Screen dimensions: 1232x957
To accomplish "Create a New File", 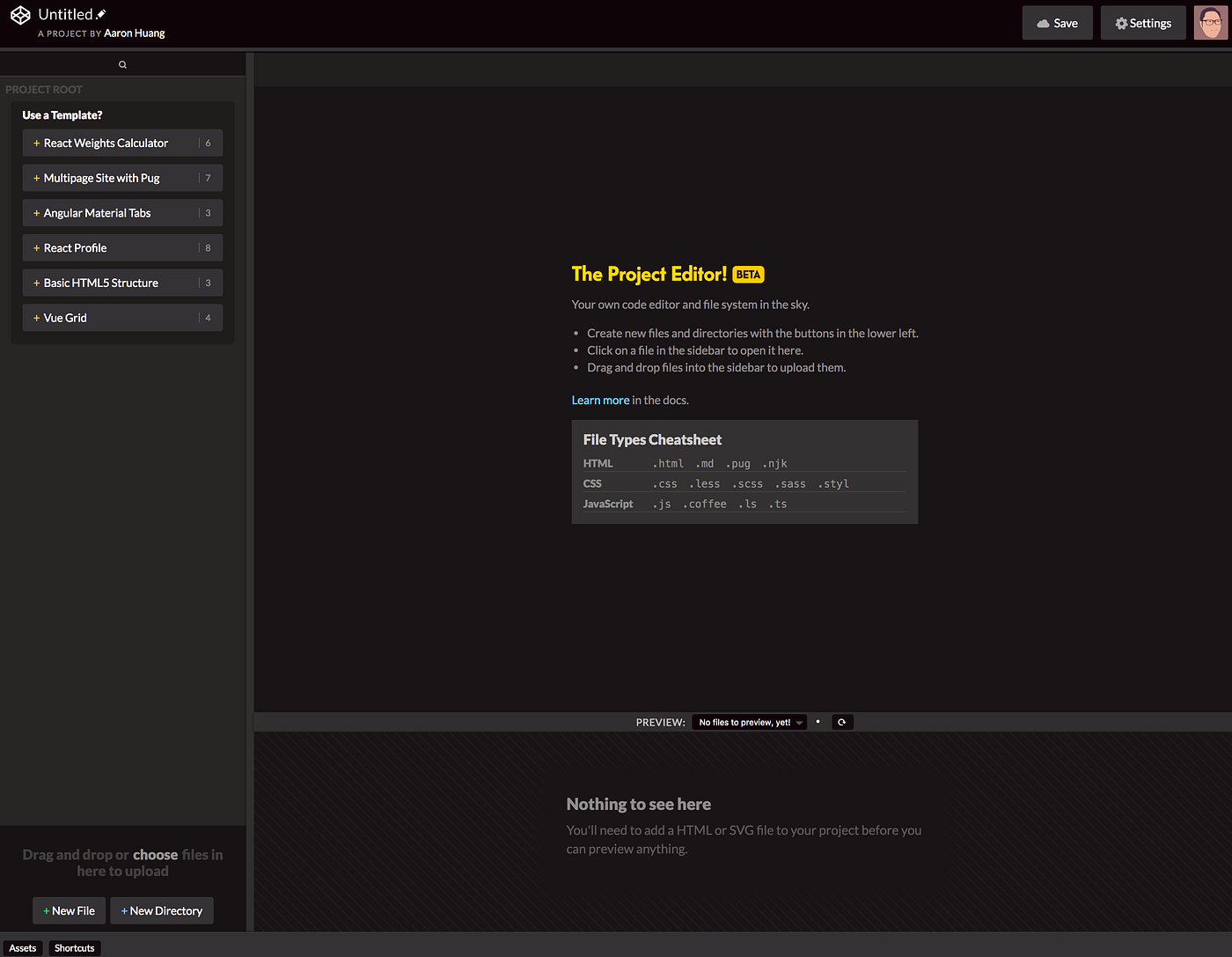I will pos(68,910).
